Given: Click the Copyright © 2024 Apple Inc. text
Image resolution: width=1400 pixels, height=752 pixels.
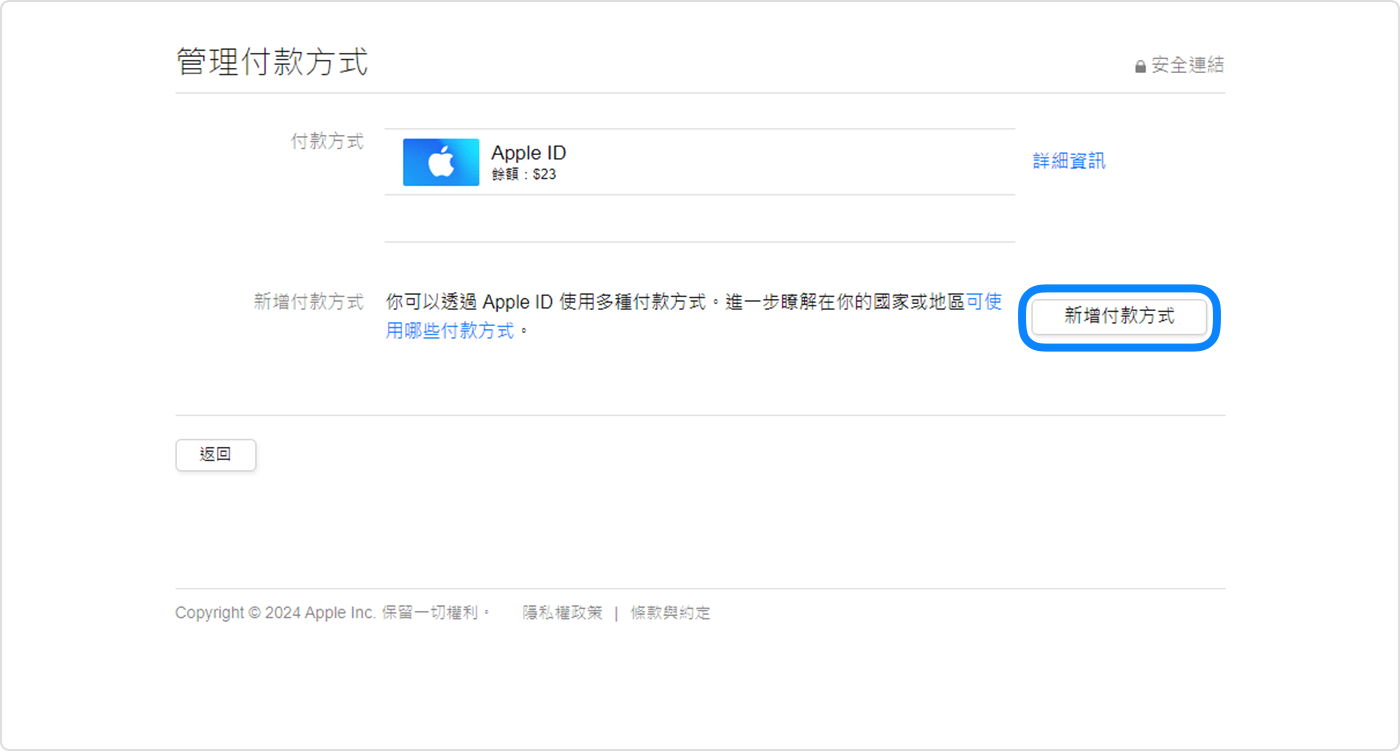Looking at the screenshot, I should (x=275, y=613).
